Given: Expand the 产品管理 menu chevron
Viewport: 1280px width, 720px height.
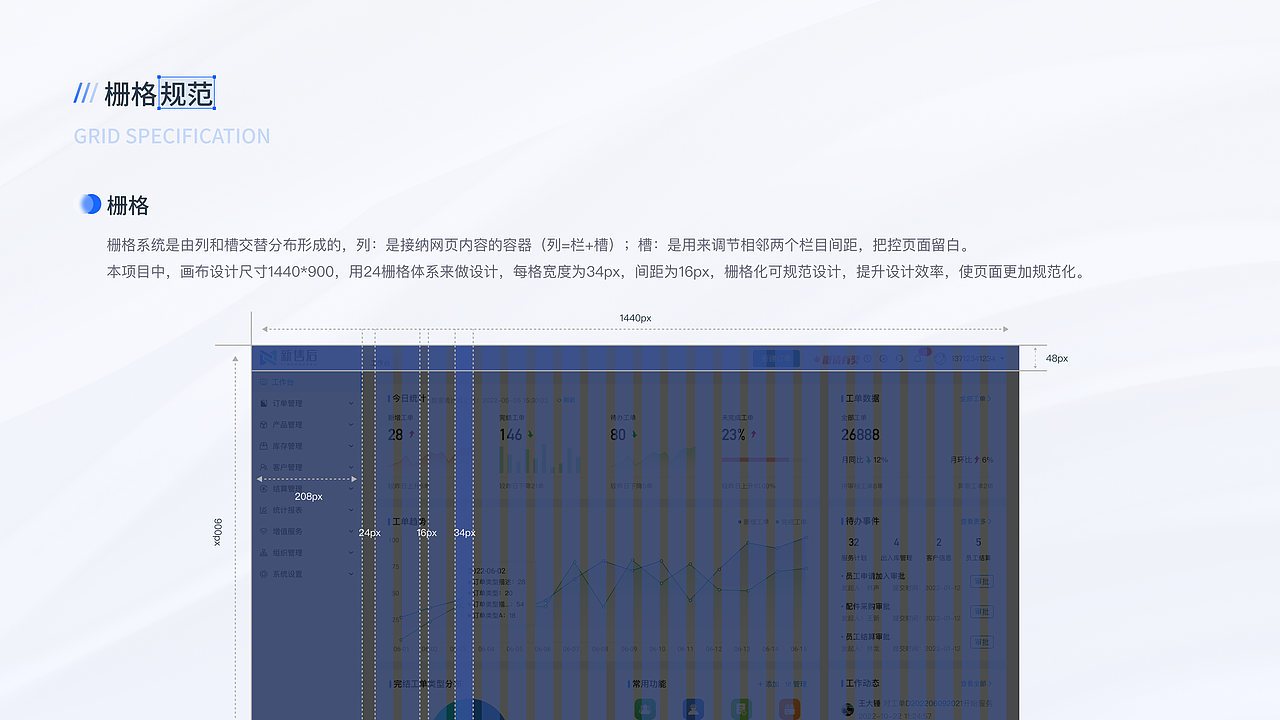Looking at the screenshot, I should click(x=351, y=425).
